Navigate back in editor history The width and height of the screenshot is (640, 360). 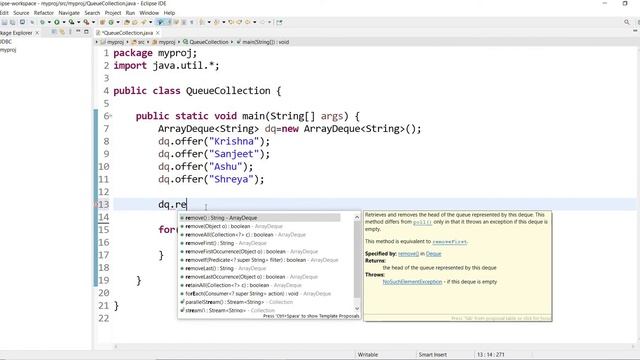point(247,22)
